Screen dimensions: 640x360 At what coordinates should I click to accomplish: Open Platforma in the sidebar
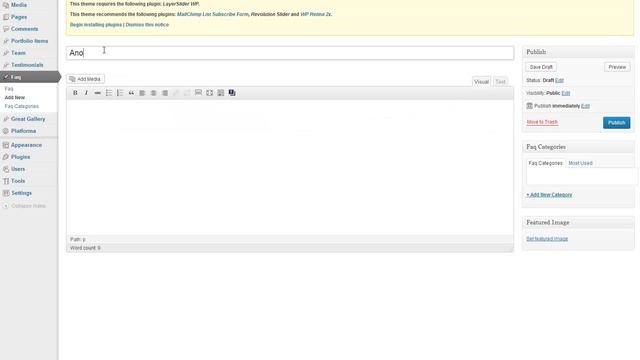(24, 131)
